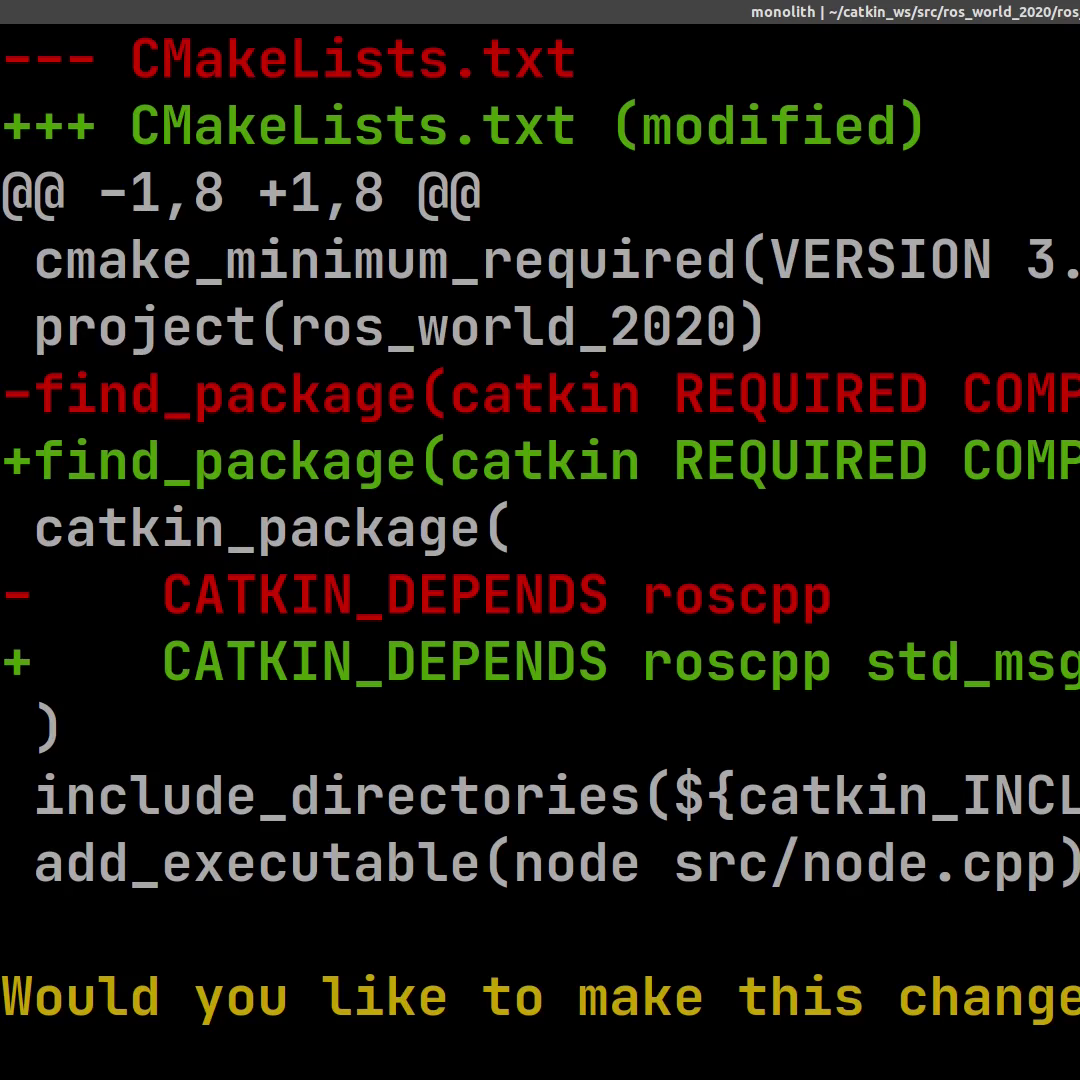The width and height of the screenshot is (1080, 1080).
Task: Click the word 'VERSION' in the diff
Action: pos(880,261)
